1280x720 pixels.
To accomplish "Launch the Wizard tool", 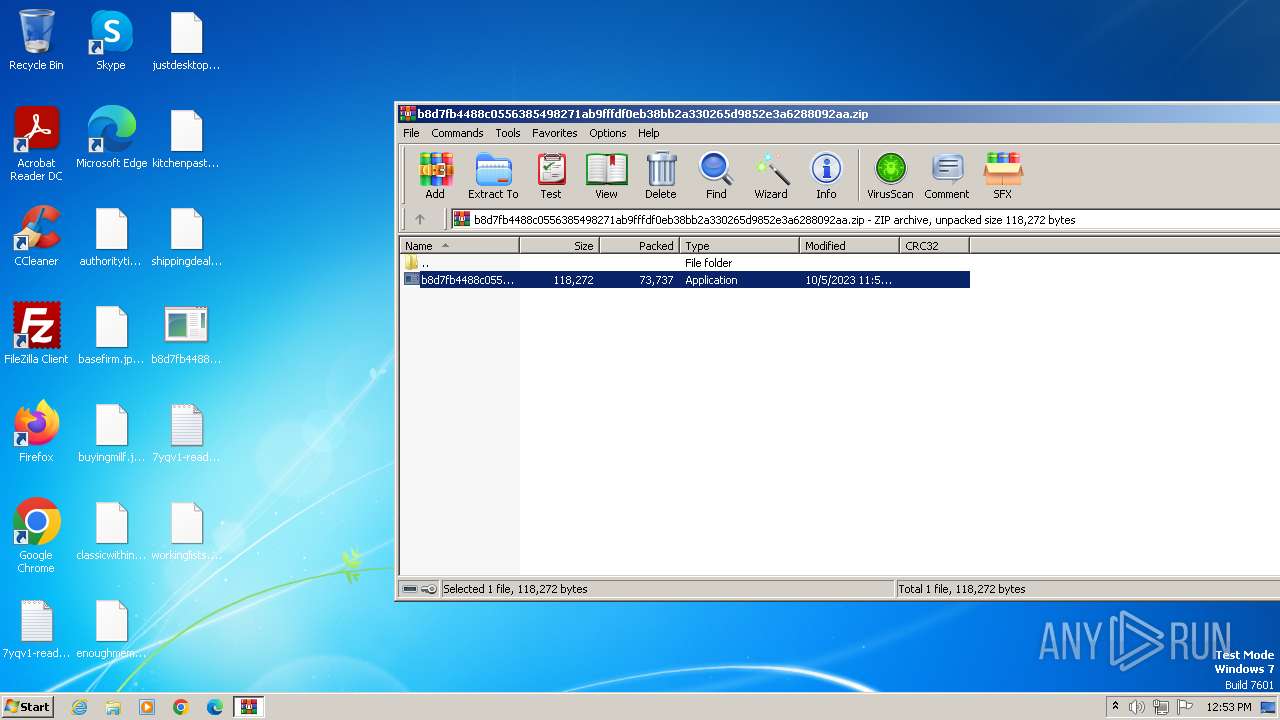I will click(x=771, y=176).
